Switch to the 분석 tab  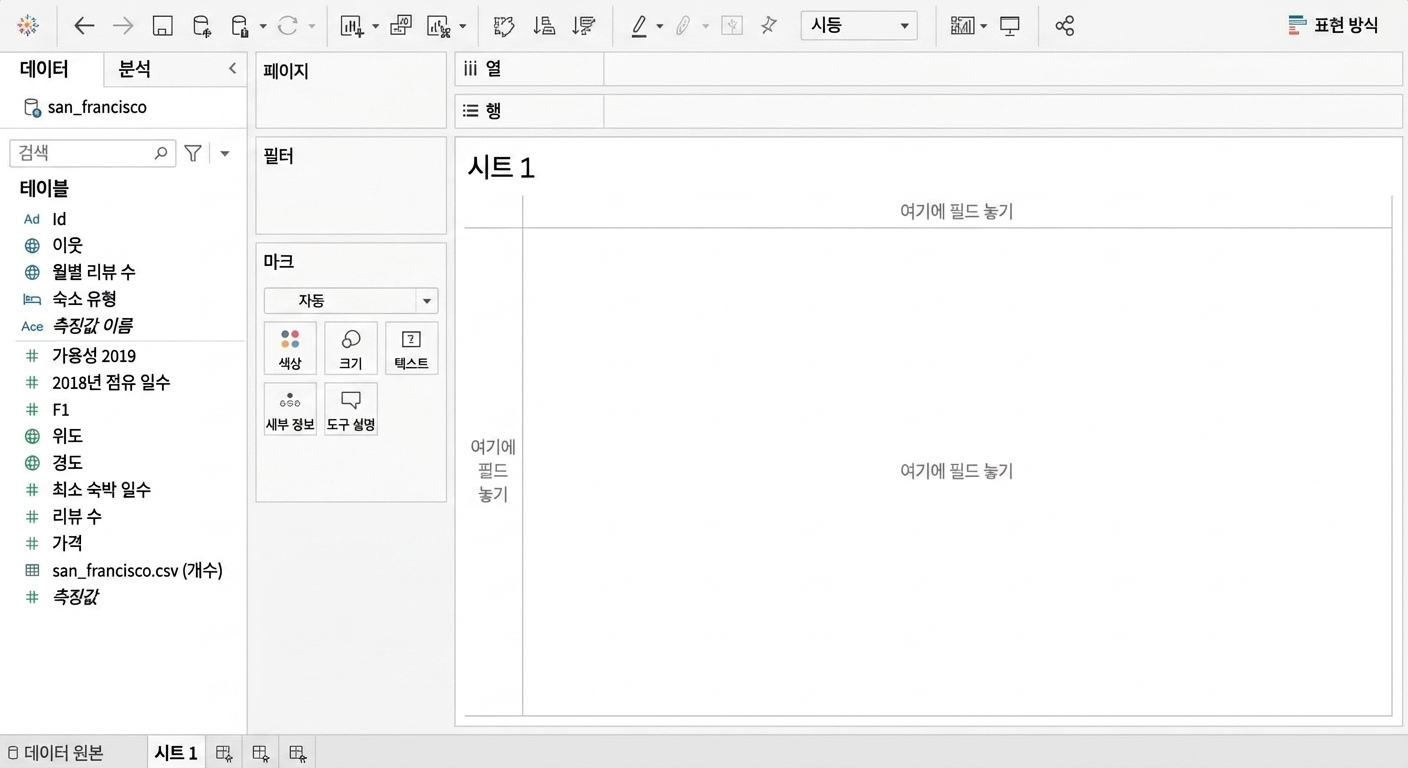[x=135, y=69]
